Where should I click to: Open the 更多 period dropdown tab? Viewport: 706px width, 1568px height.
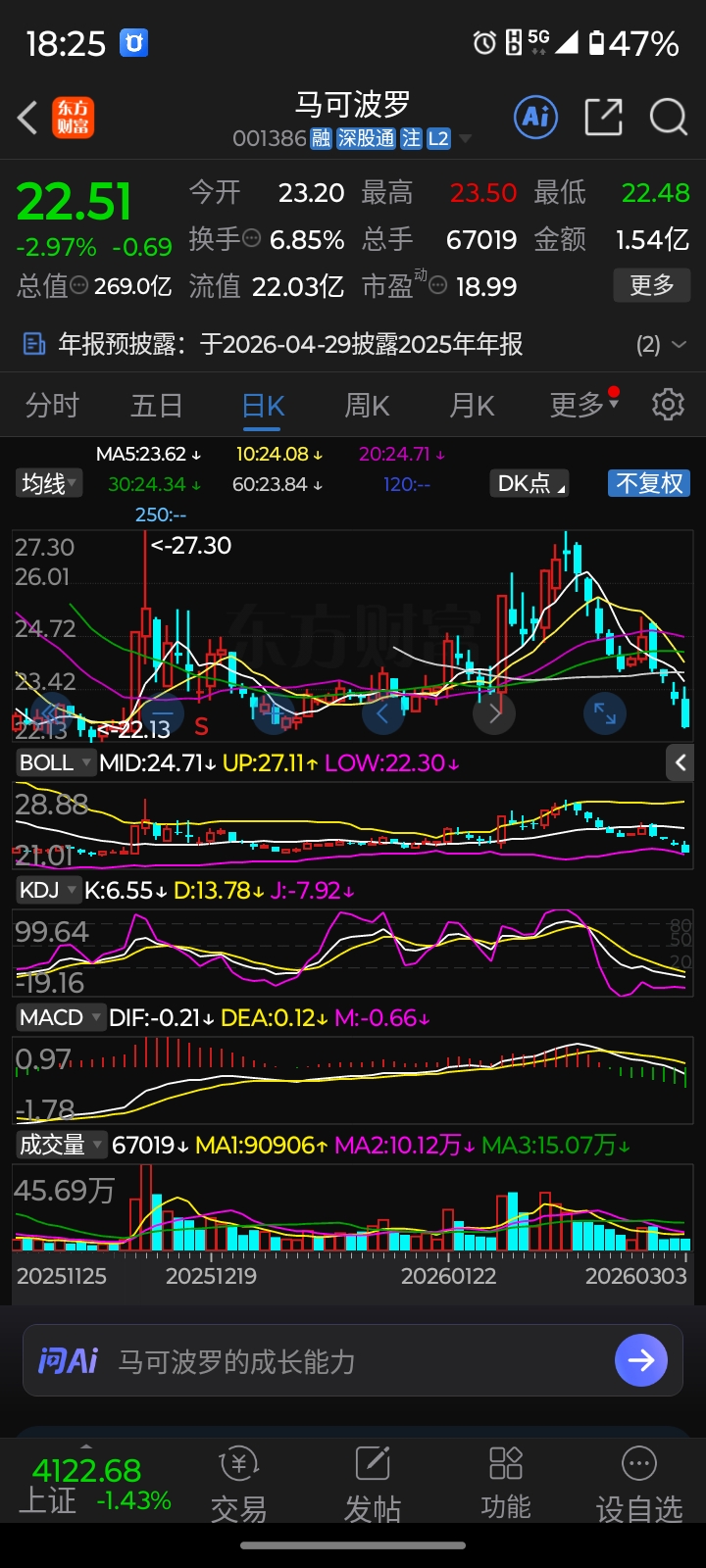pyautogui.click(x=584, y=404)
